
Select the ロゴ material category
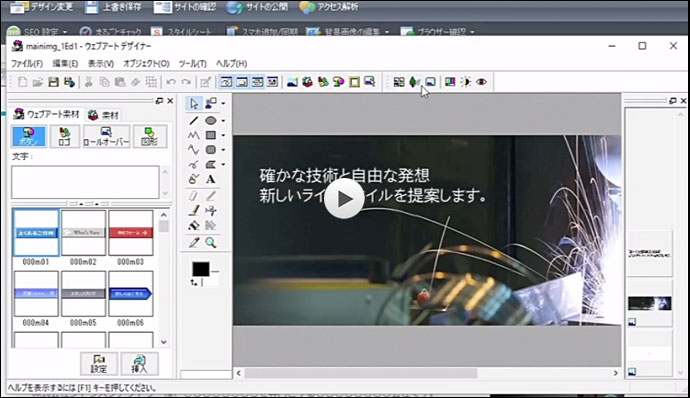[x=65, y=136]
